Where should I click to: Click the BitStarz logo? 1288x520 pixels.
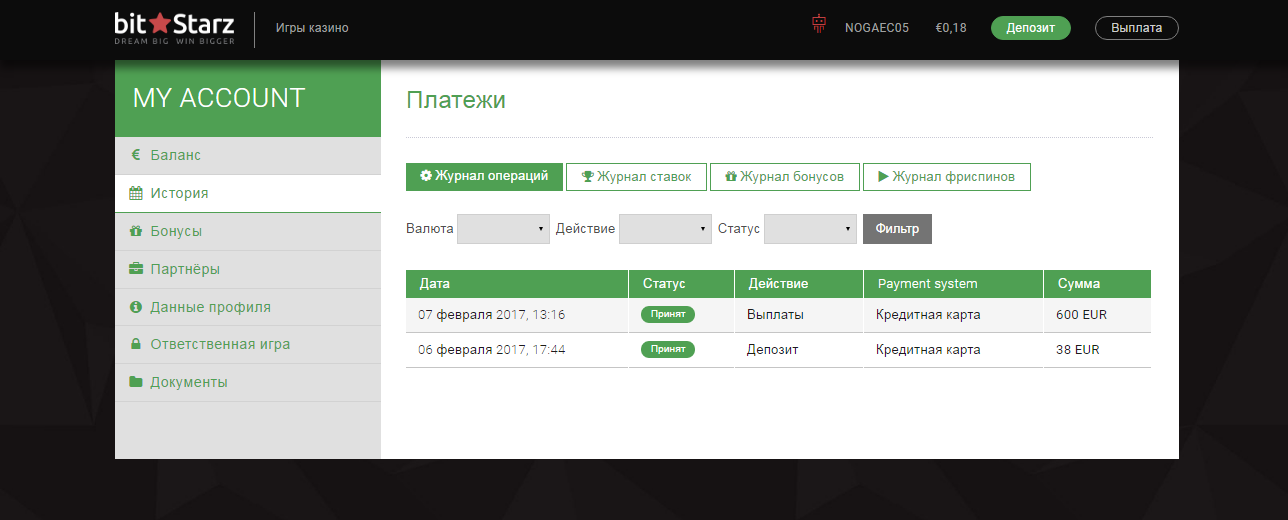[x=175, y=28]
